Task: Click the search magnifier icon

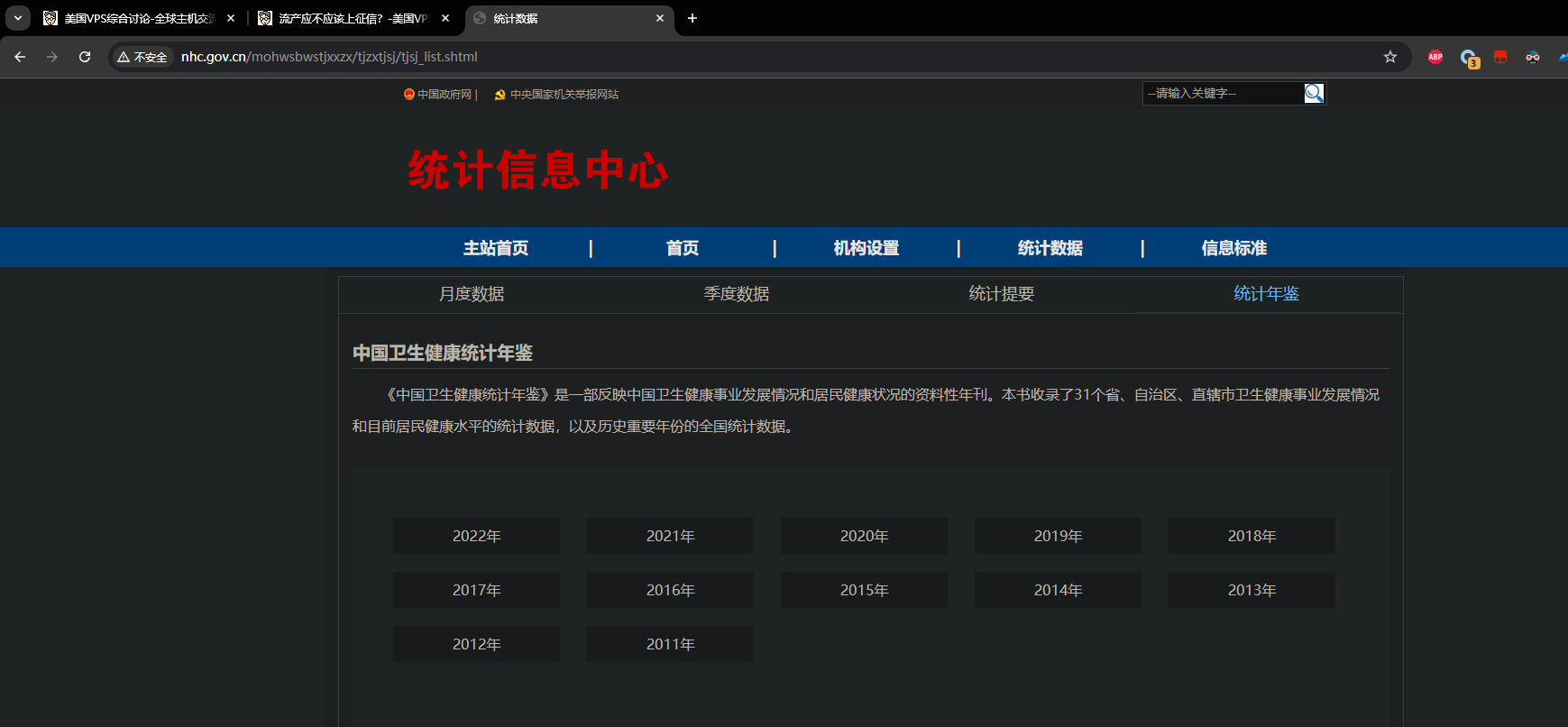Action: coord(1314,93)
